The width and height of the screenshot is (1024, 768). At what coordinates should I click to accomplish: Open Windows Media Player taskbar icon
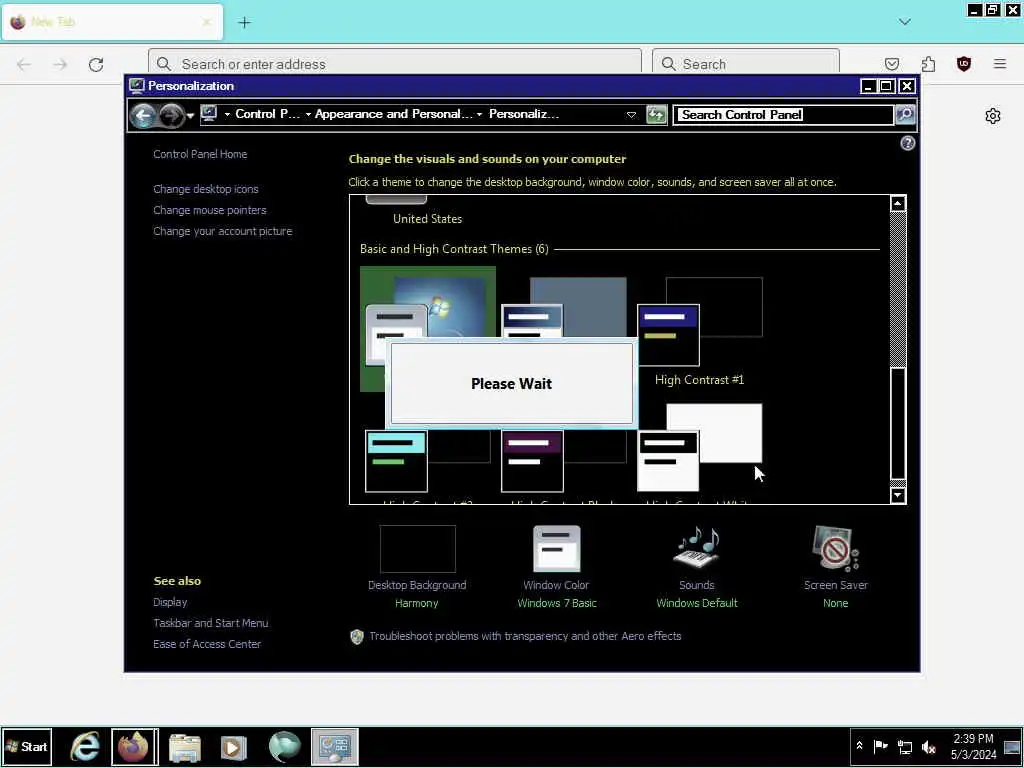pyautogui.click(x=234, y=746)
